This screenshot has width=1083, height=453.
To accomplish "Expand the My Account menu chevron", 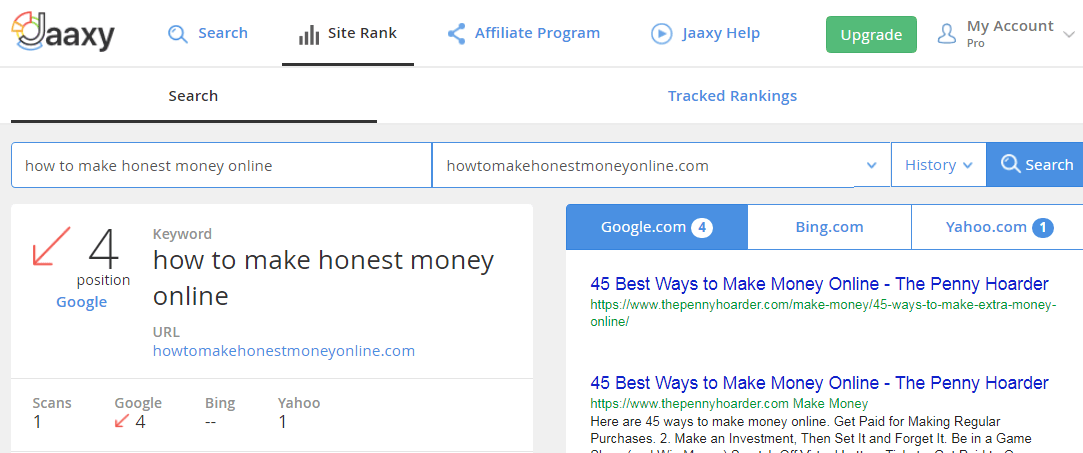I will pos(1070,35).
